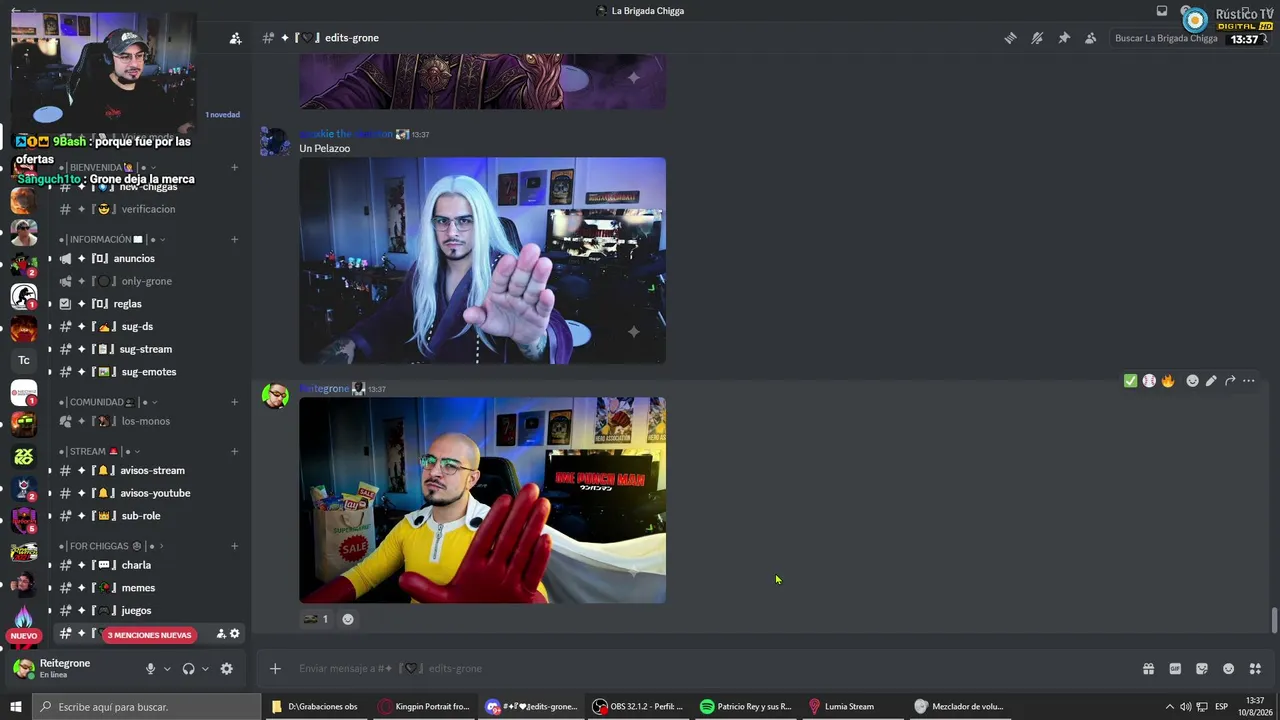
Task: Forward the hovered message
Action: click(1230, 381)
